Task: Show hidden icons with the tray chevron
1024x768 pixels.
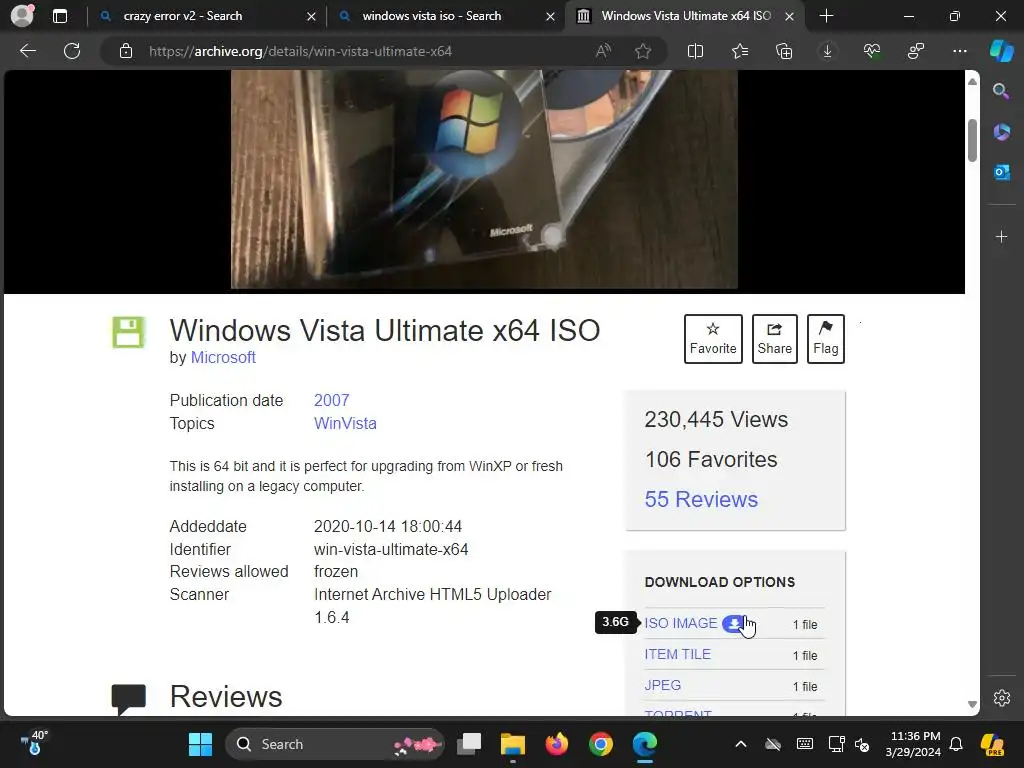Action: pos(741,744)
